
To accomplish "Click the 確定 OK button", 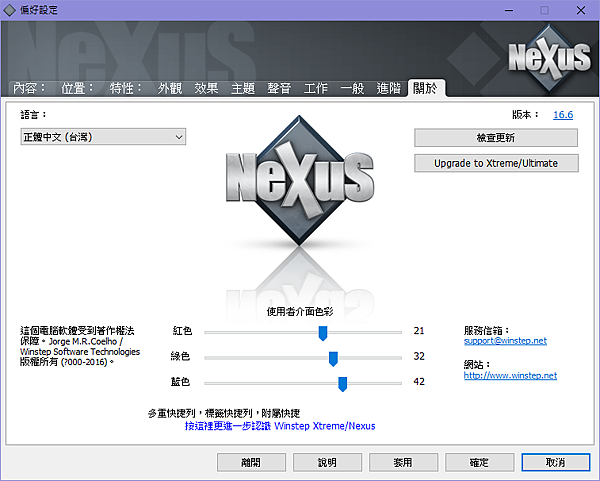I will 479,462.
